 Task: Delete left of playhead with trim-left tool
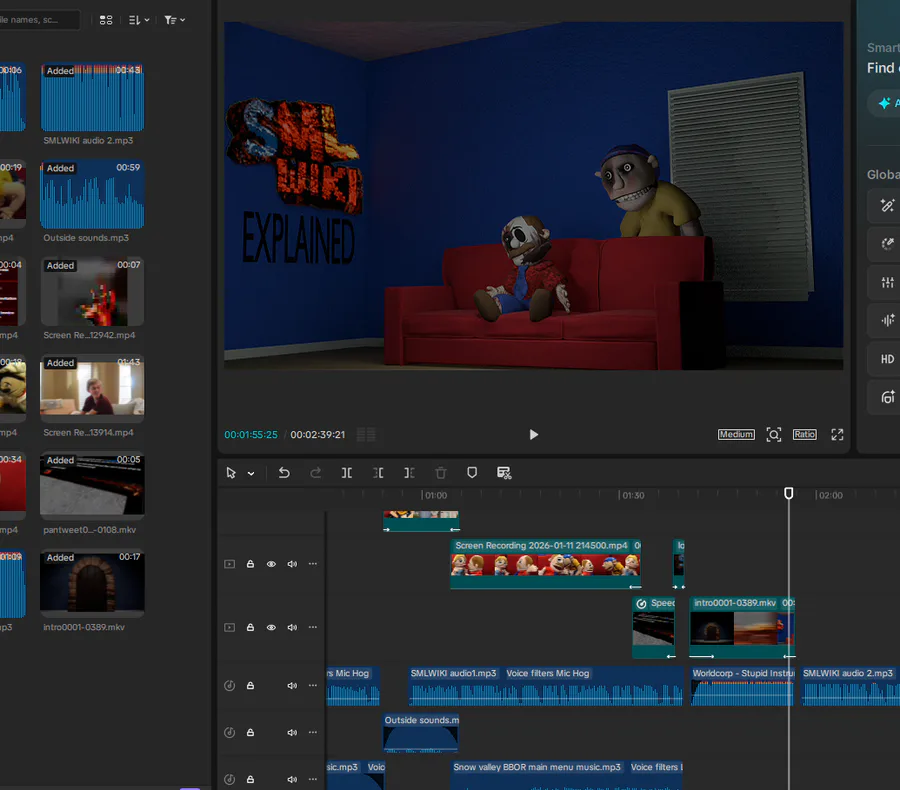coord(378,473)
